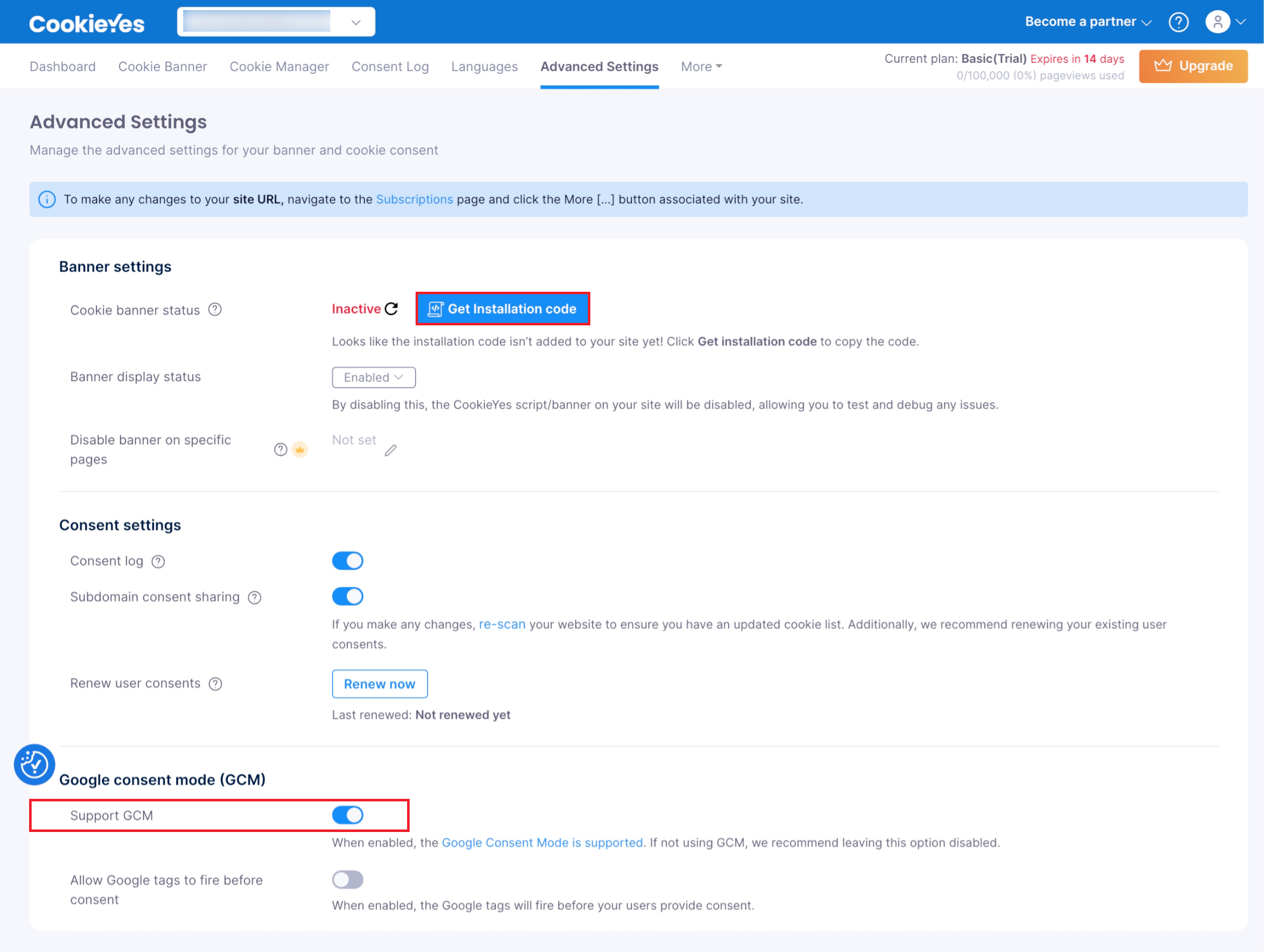The image size is (1264, 952).
Task: Click help icon beside Subdomain consent sharing
Action: pyautogui.click(x=255, y=598)
